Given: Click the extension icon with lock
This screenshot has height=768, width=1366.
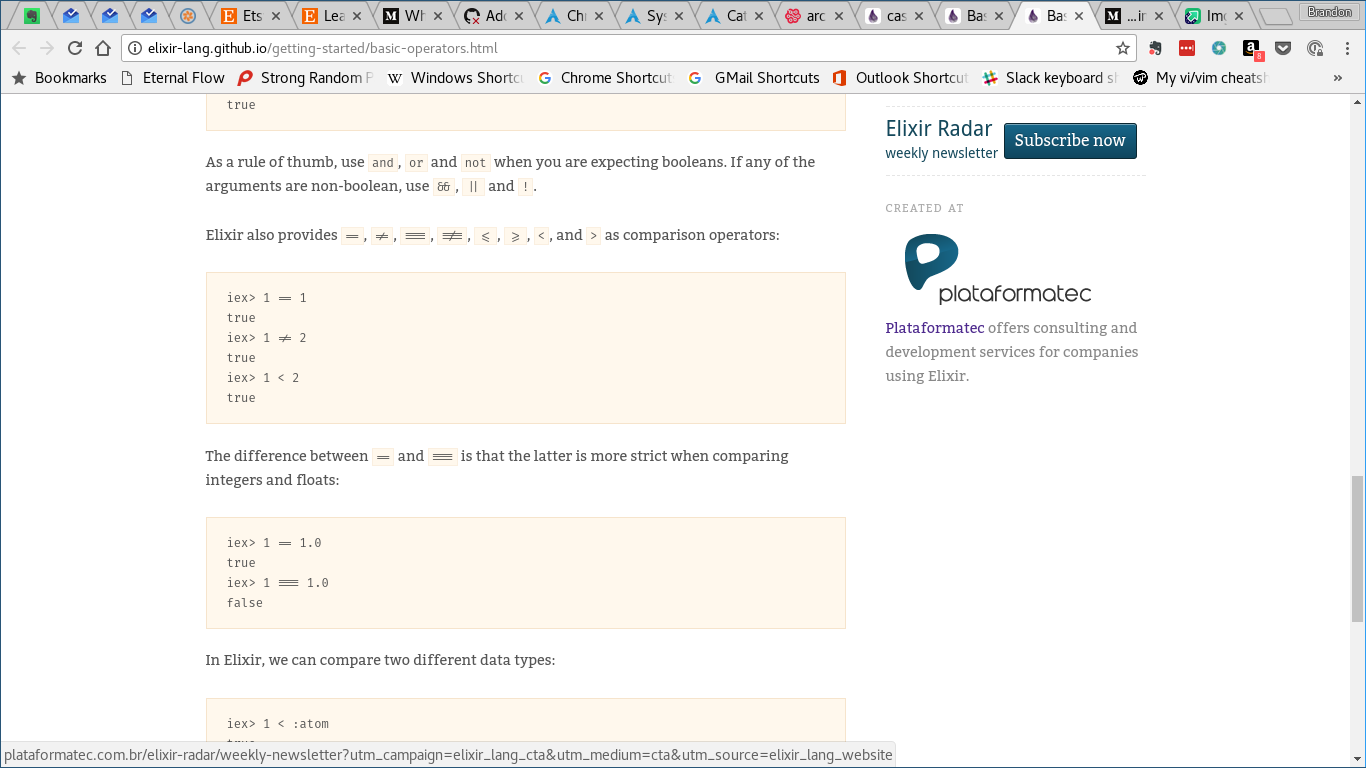Looking at the screenshot, I should [x=1315, y=48].
